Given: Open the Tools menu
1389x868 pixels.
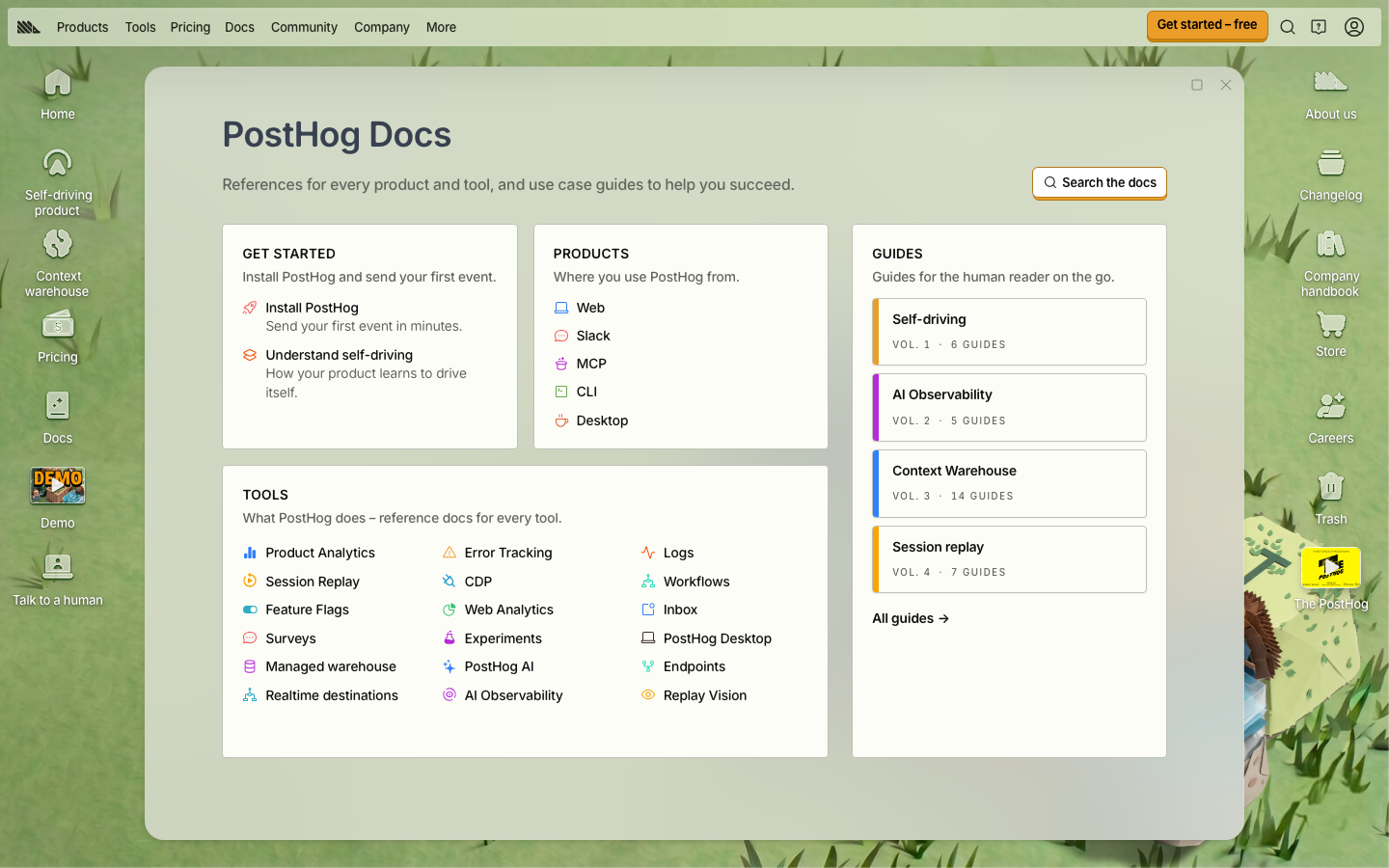Looking at the screenshot, I should (x=140, y=27).
